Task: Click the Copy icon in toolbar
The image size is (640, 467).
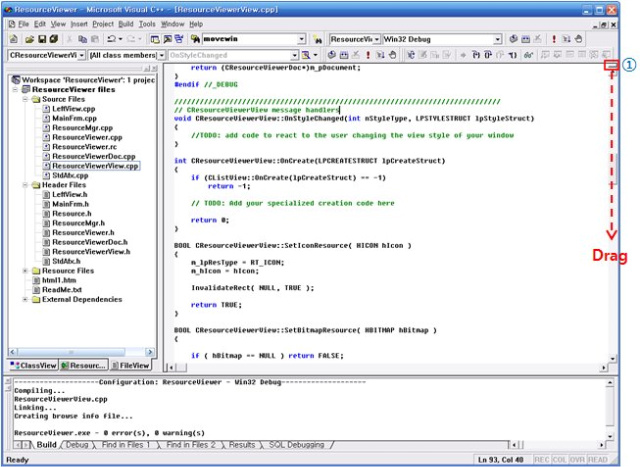Action: click(x=82, y=39)
